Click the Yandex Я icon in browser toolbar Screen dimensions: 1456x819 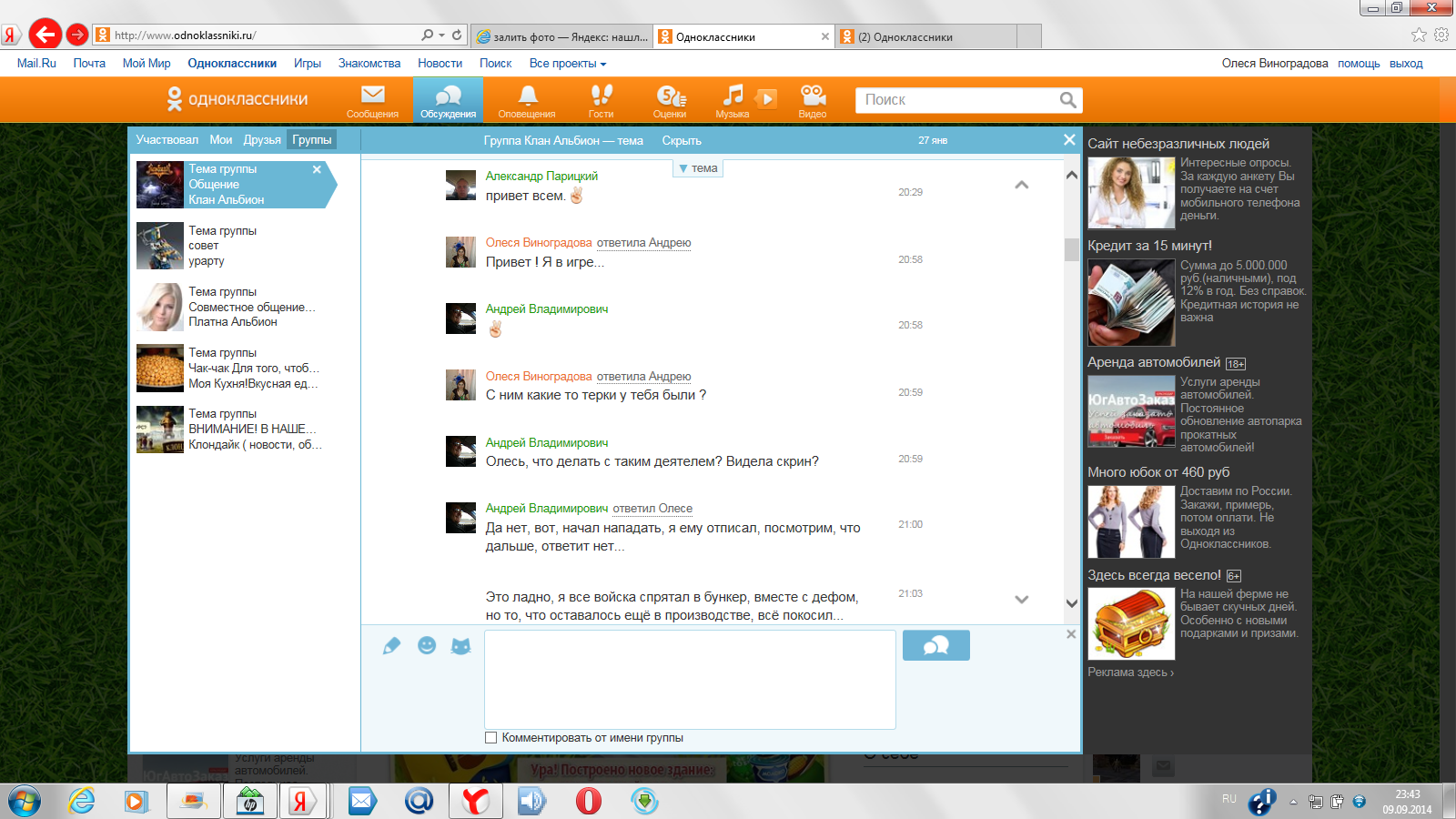[11, 35]
